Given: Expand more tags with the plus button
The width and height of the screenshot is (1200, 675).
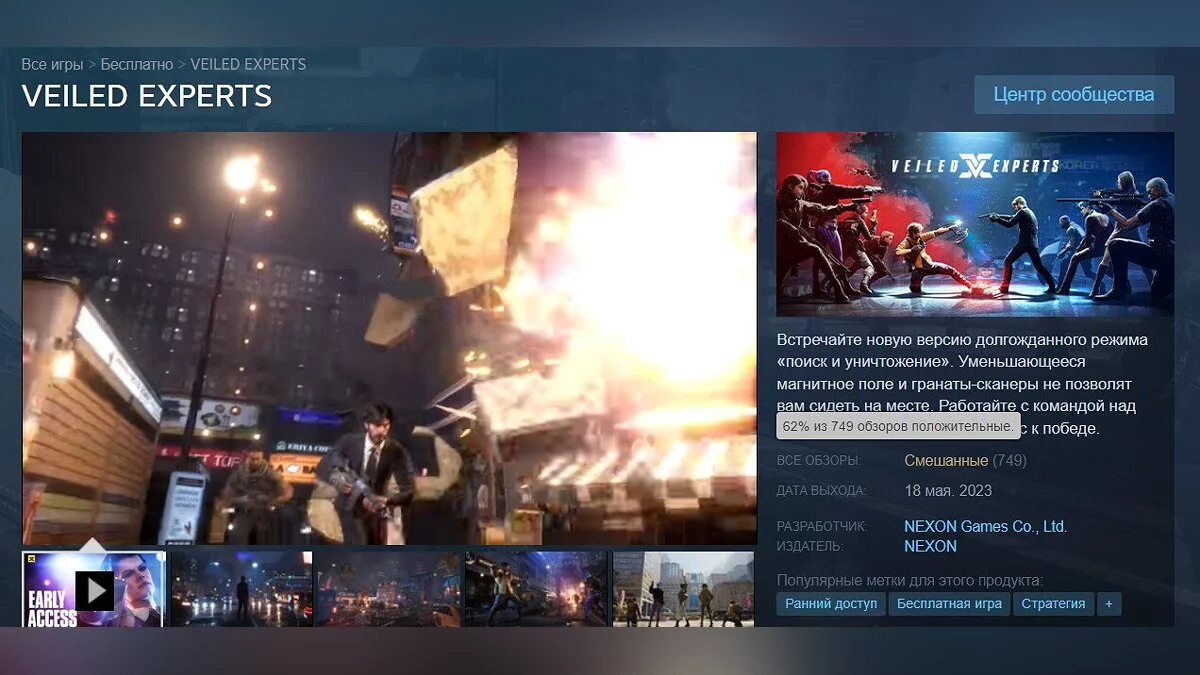Looking at the screenshot, I should pos(1108,604).
